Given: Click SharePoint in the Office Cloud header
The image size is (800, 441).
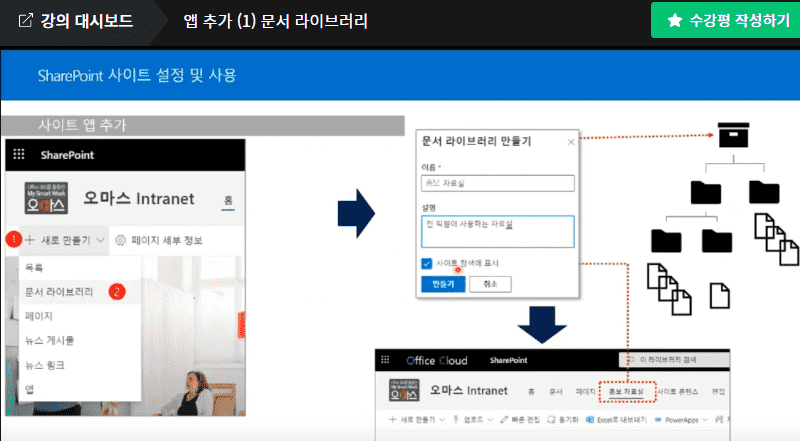Looking at the screenshot, I should [508, 360].
